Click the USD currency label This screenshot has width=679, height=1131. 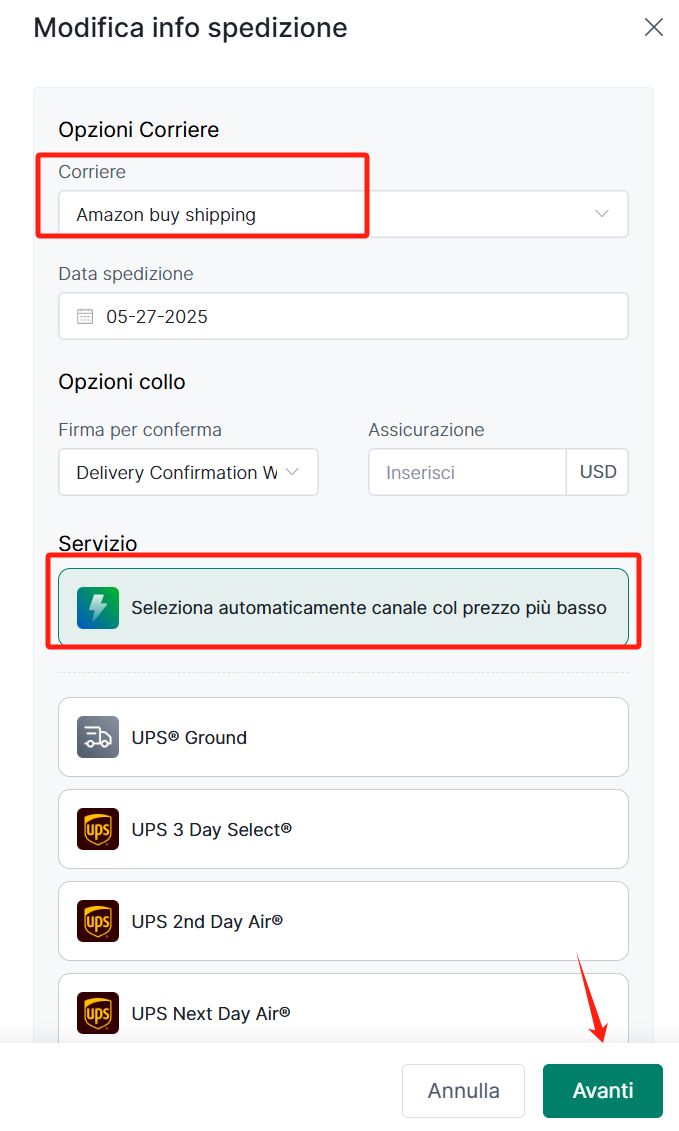click(x=597, y=472)
